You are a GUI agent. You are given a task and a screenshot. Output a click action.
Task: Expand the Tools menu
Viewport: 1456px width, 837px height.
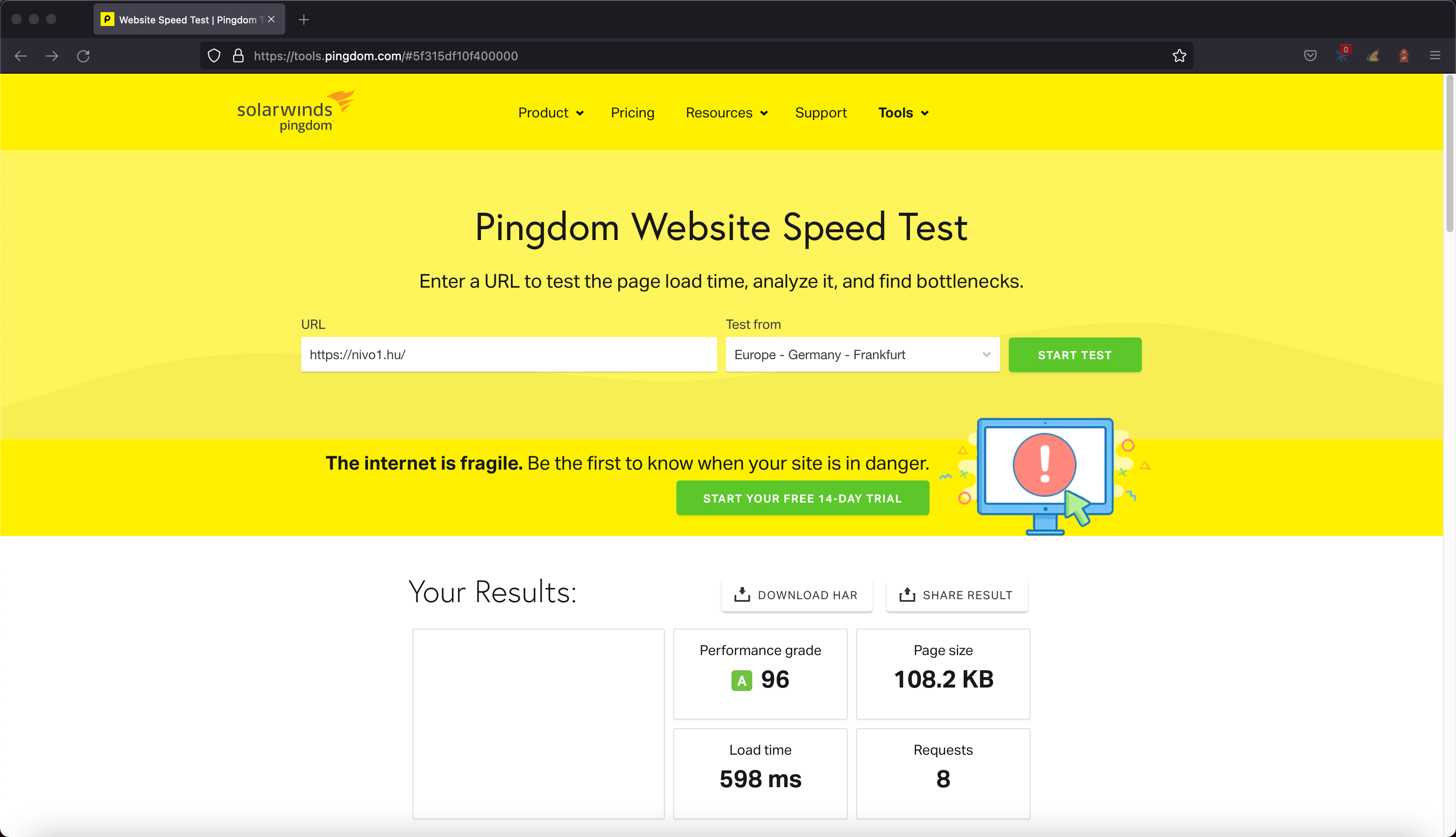903,113
